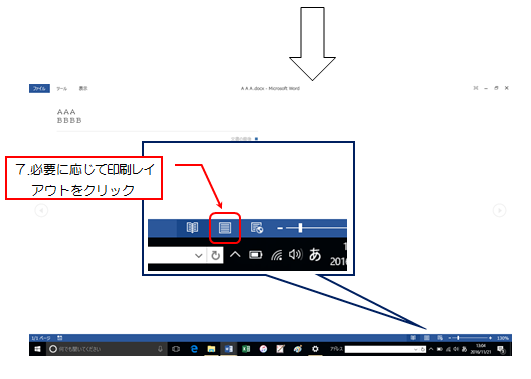Image resolution: width=531 pixels, height=379 pixels.
Task: Click the battery icon in the enlarged callout
Action: pos(256,255)
